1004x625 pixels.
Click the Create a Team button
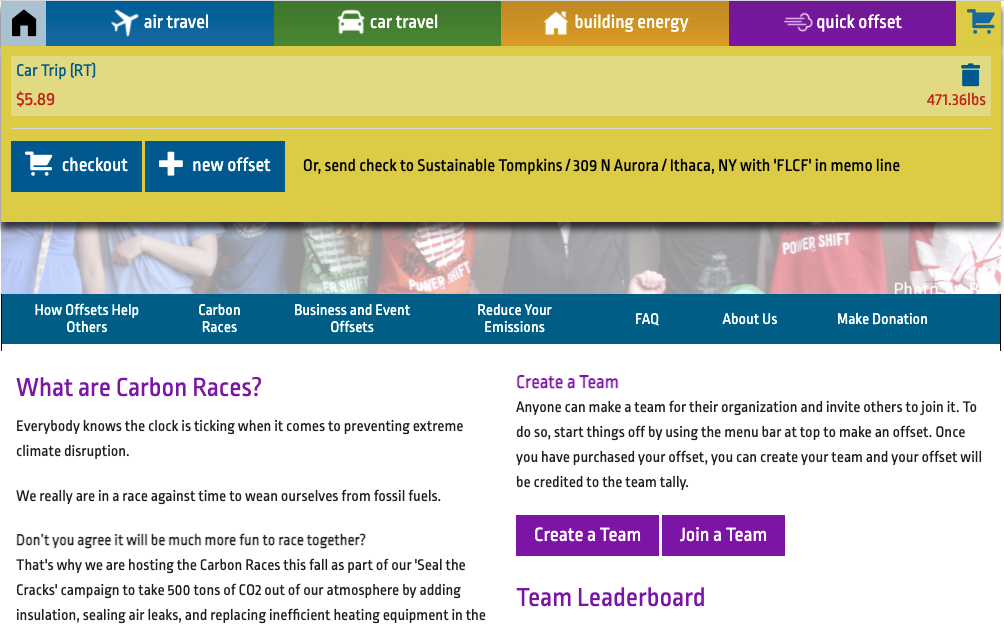pyautogui.click(x=587, y=535)
